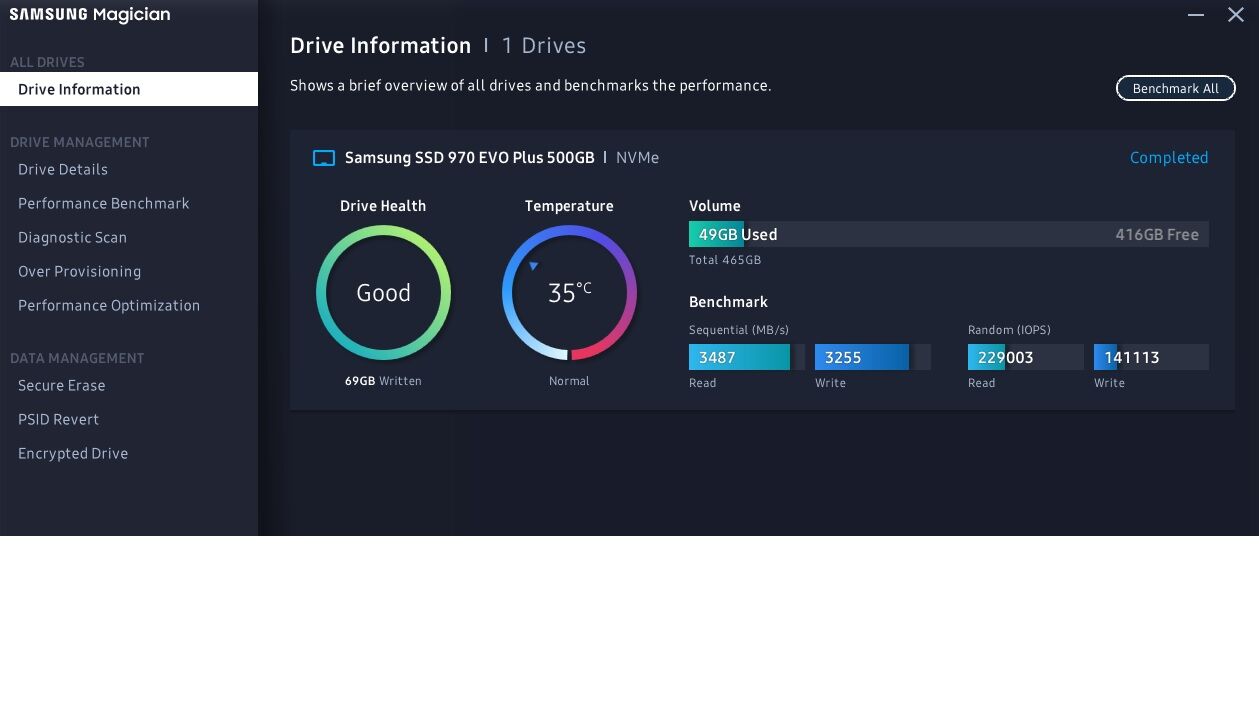This screenshot has height=718, width=1259.
Task: Click the '1 Drives' count text
Action: 544,46
